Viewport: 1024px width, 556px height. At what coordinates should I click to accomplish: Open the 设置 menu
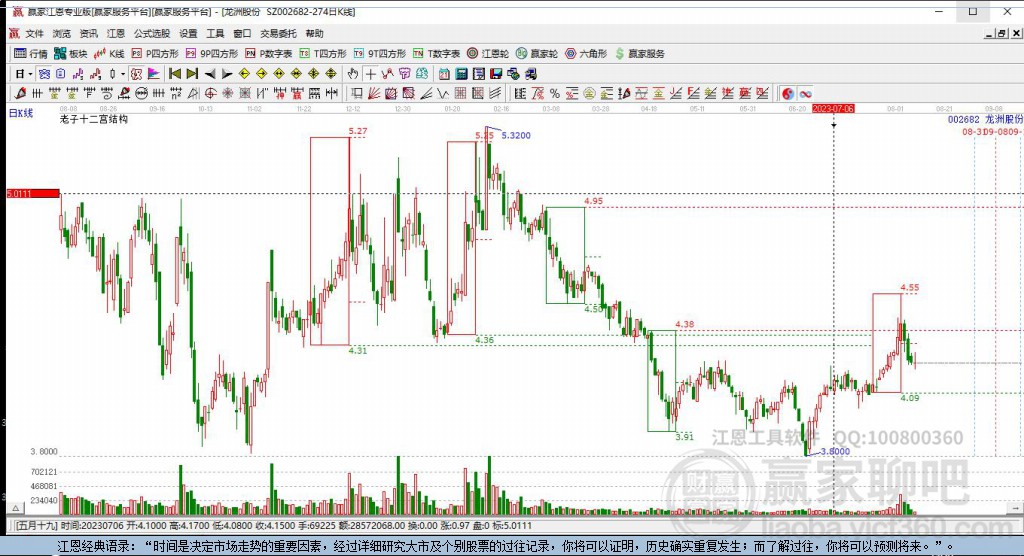[x=188, y=33]
